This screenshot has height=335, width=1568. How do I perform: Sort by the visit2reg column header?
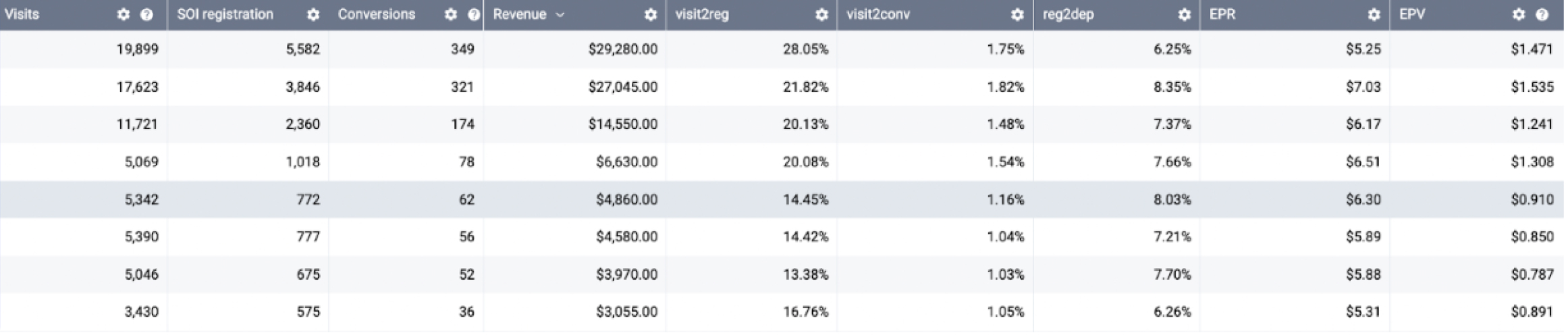702,15
